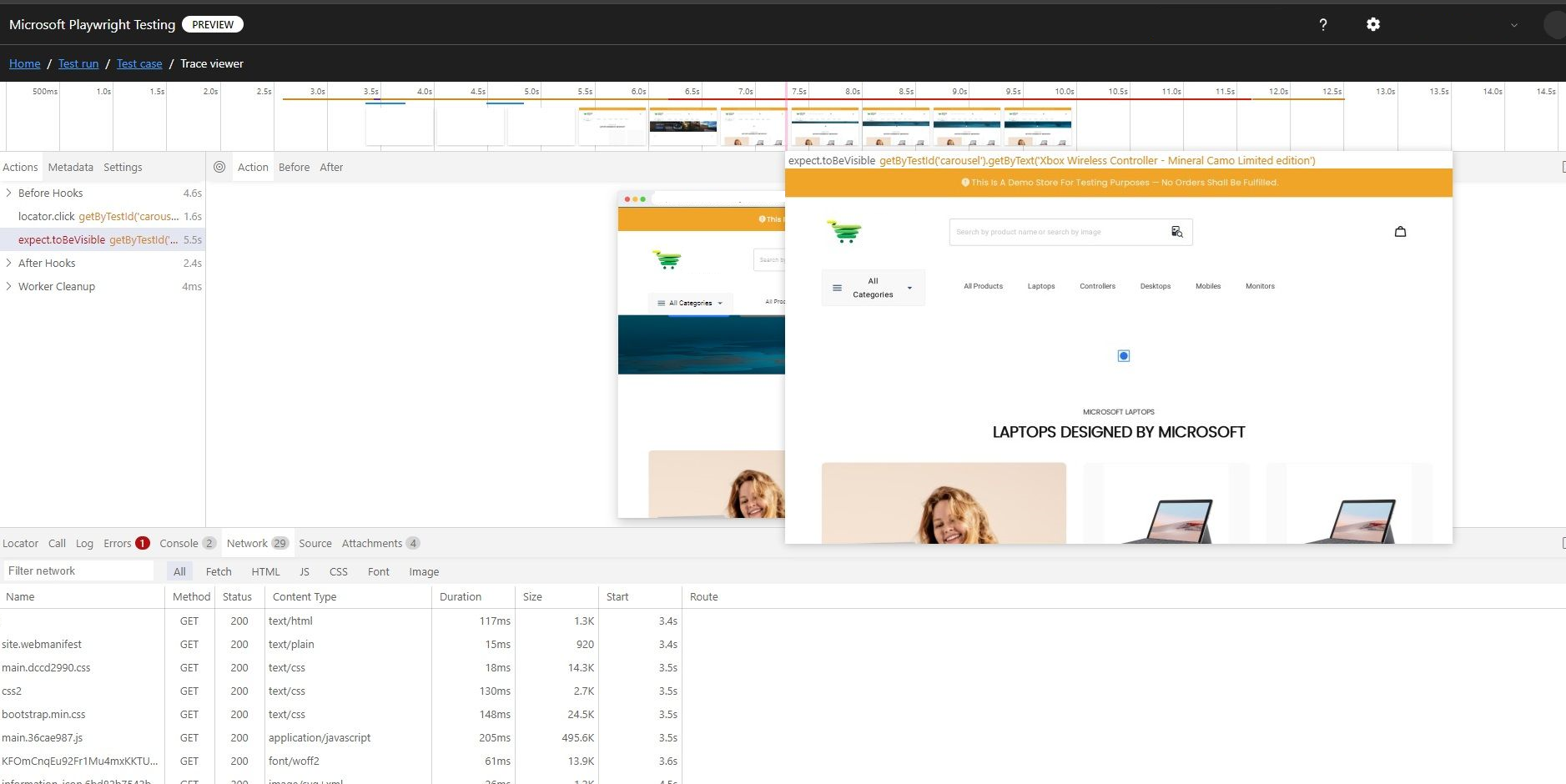Select the pick-locator target icon

tap(219, 167)
